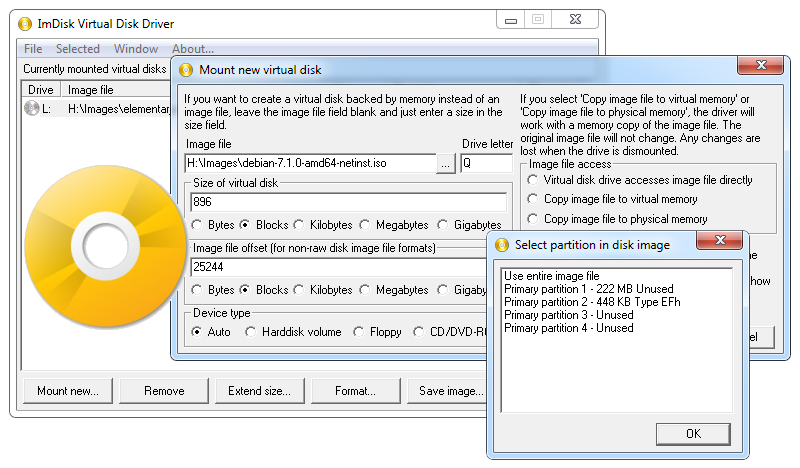Select 'Primary partition 4 - Unused' entry
This screenshot has width=800, height=468.
569,328
